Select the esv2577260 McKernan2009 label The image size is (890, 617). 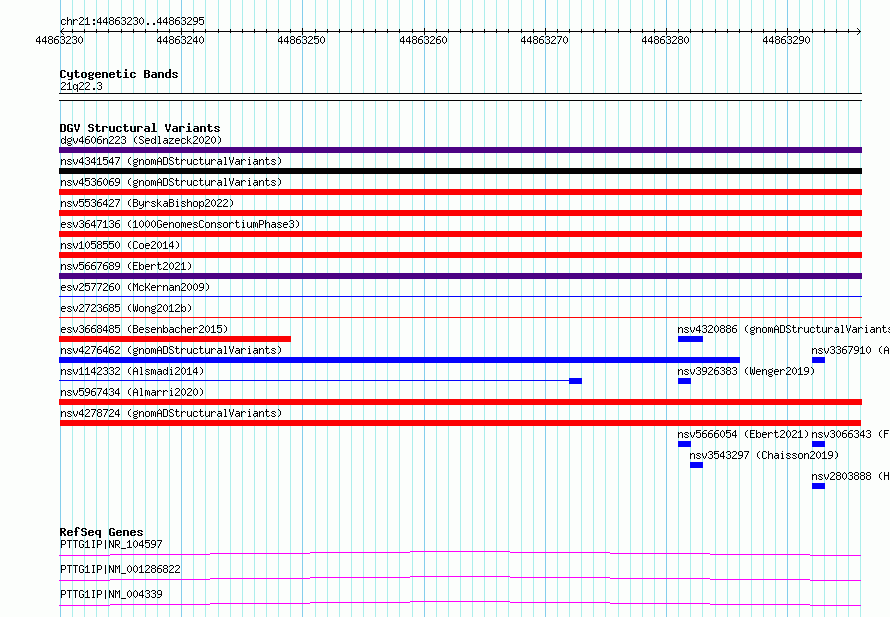pos(135,287)
